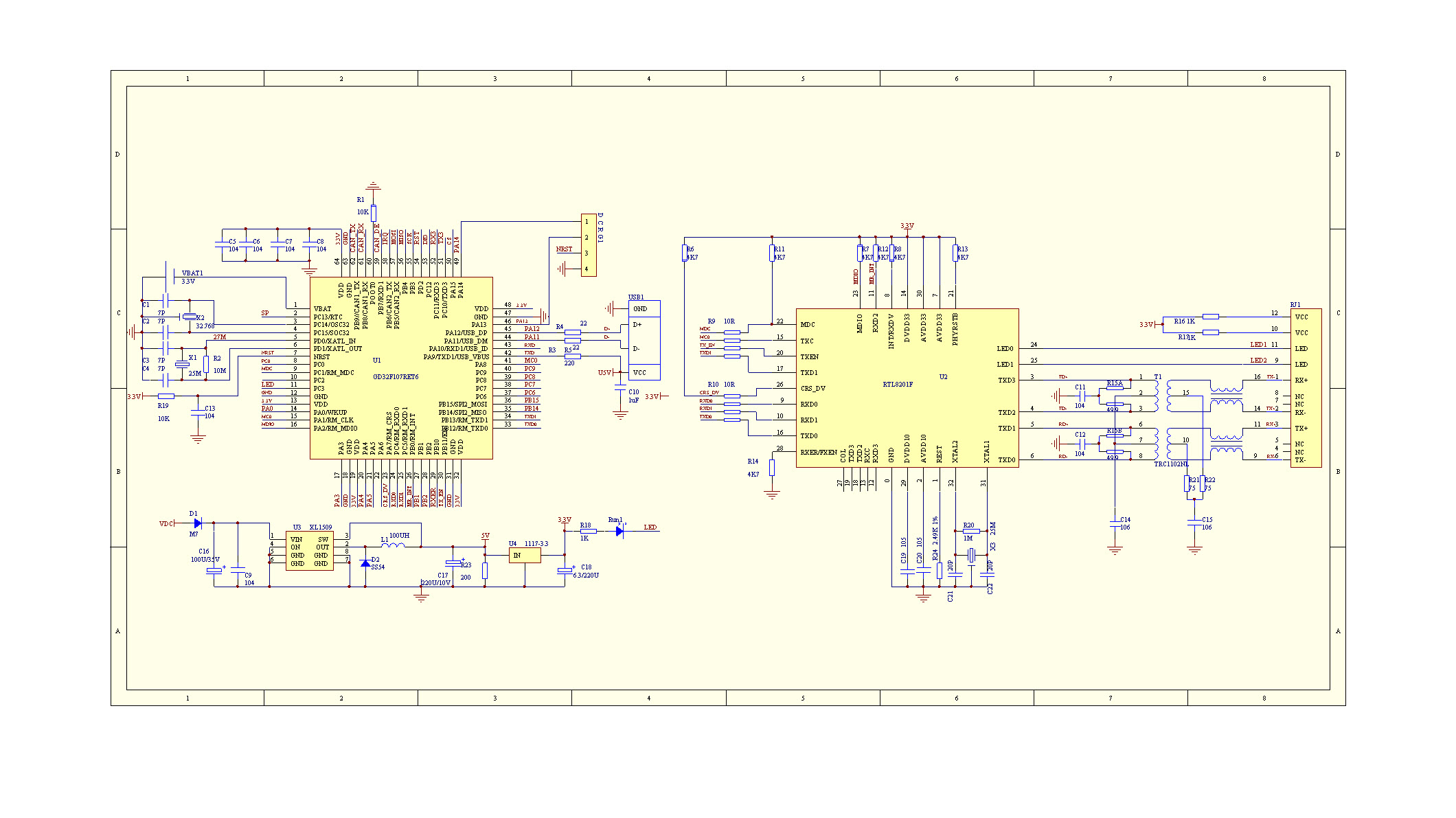Click the XL1509 regulator U3 symbol
The image size is (1456, 818).
(310, 551)
